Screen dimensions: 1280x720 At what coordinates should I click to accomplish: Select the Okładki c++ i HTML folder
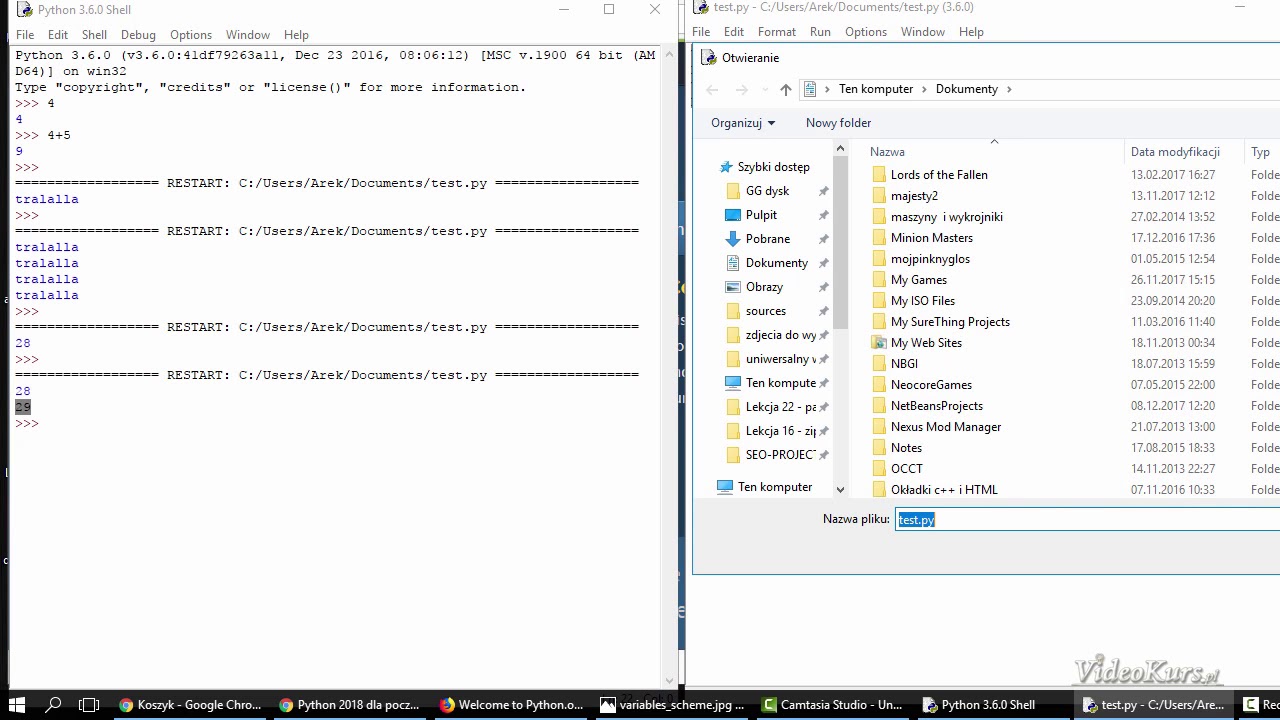[944, 490]
